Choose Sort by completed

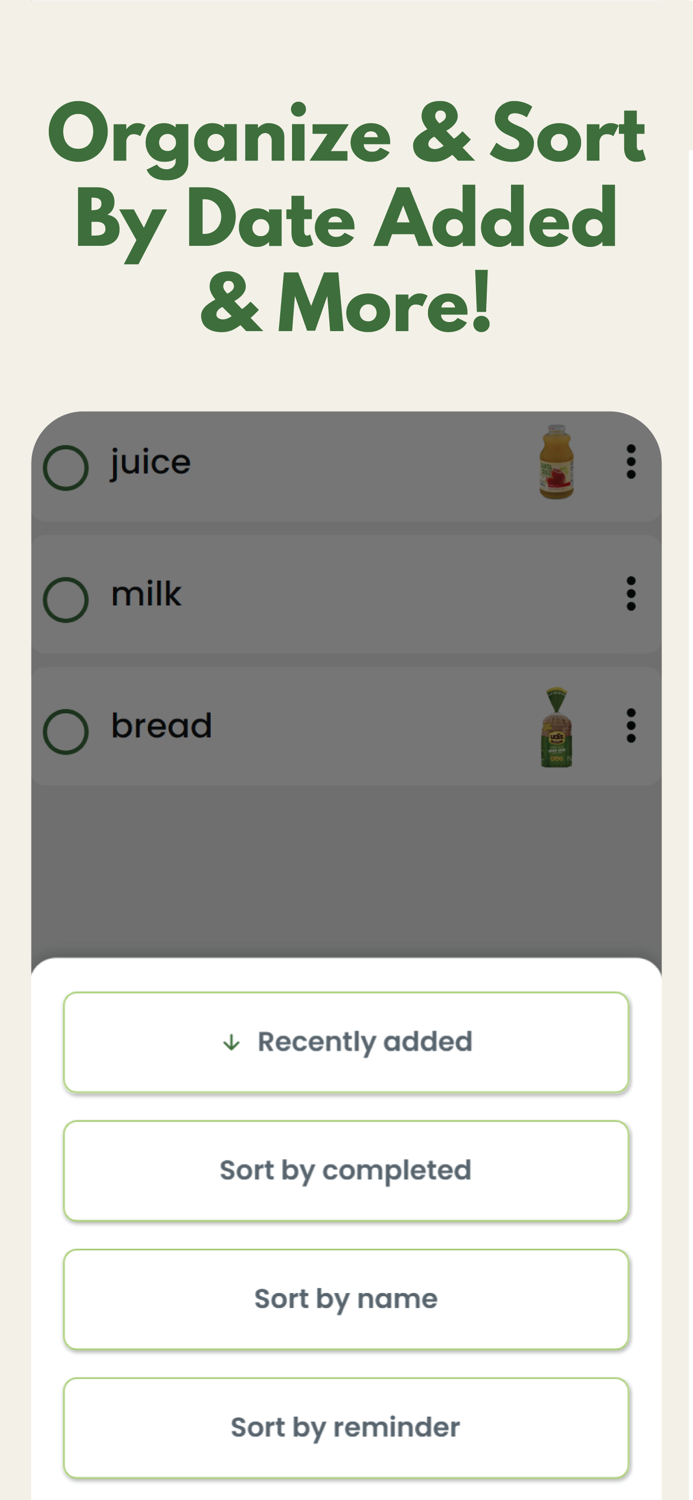[346, 1170]
